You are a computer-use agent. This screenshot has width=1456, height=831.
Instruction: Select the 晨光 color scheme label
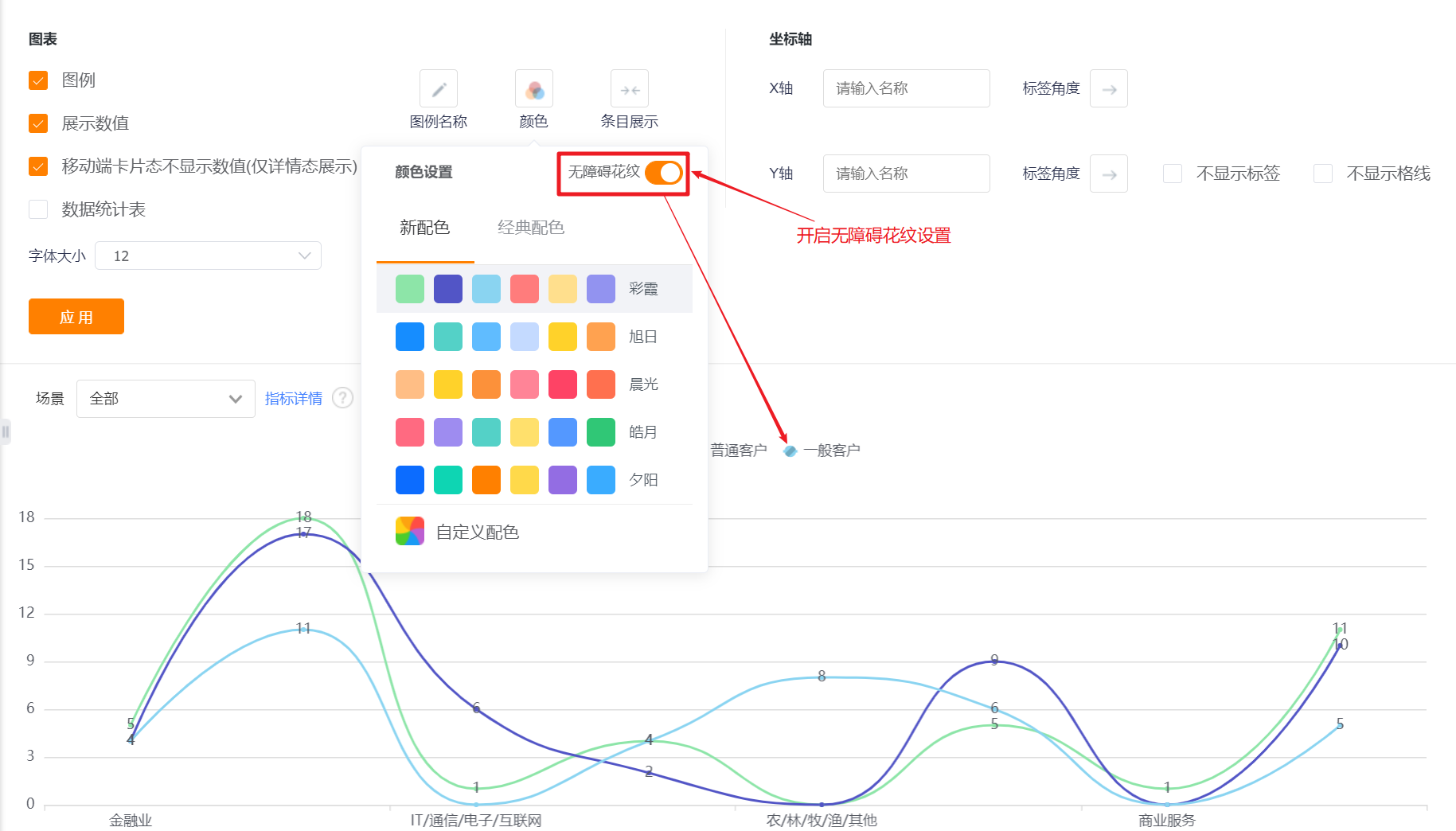tap(643, 384)
